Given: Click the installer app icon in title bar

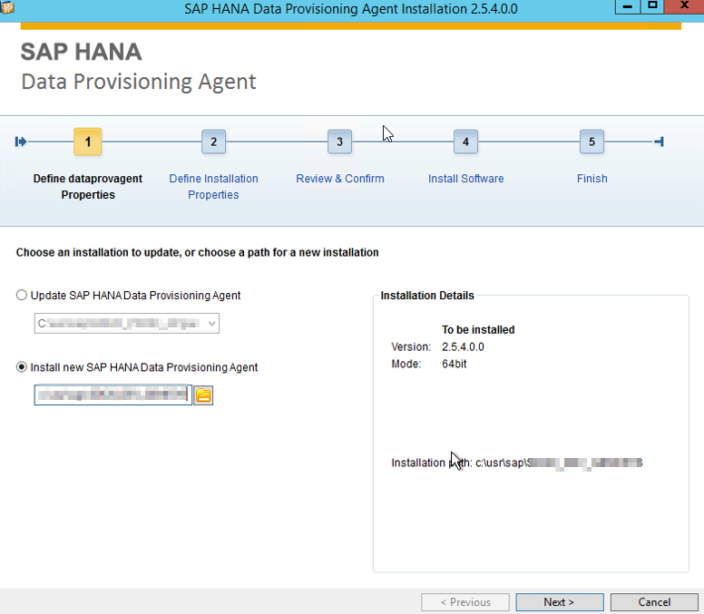Looking at the screenshot, I should pyautogui.click(x=7, y=7).
